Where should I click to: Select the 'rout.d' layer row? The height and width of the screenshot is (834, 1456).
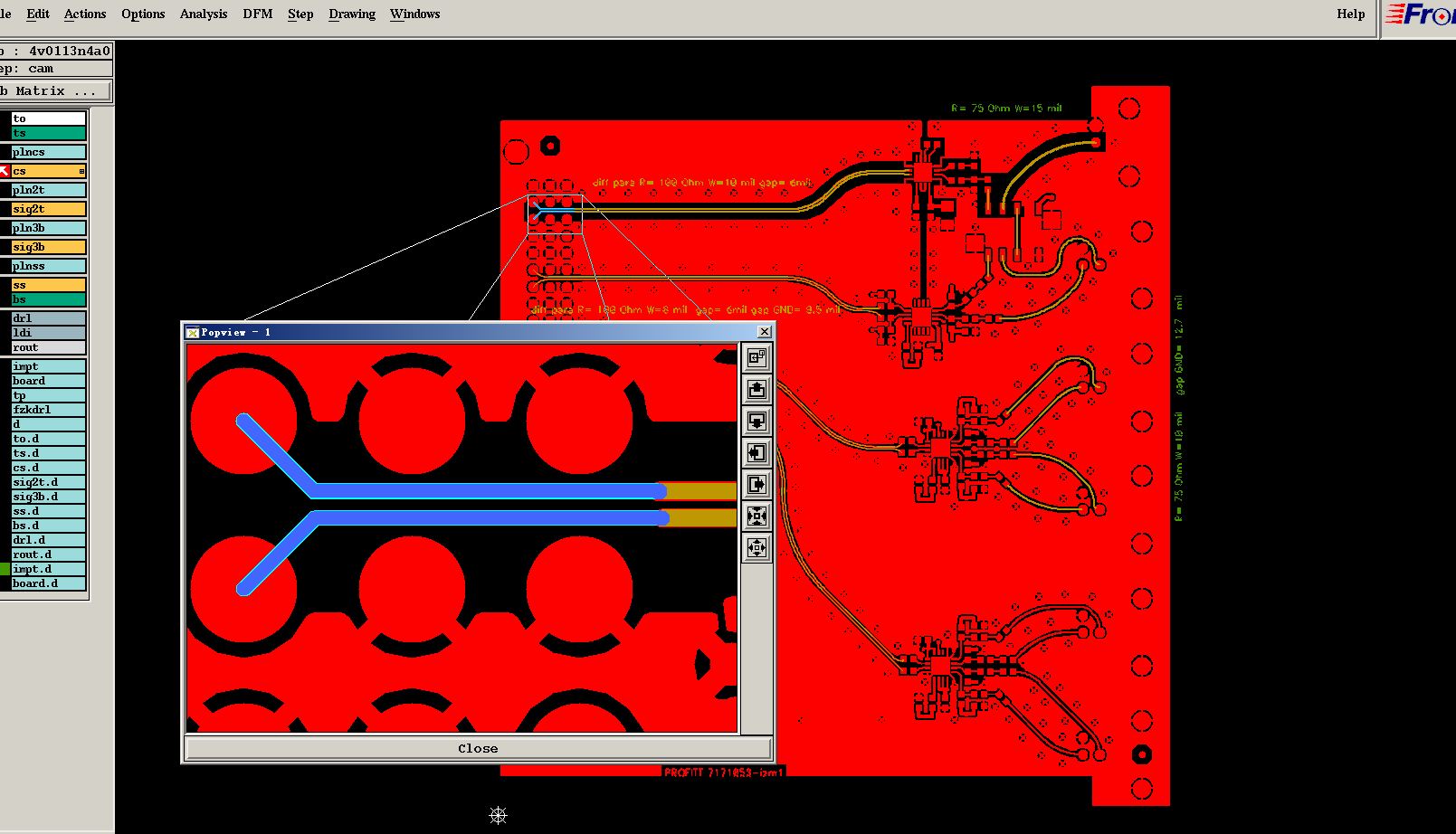coord(49,554)
